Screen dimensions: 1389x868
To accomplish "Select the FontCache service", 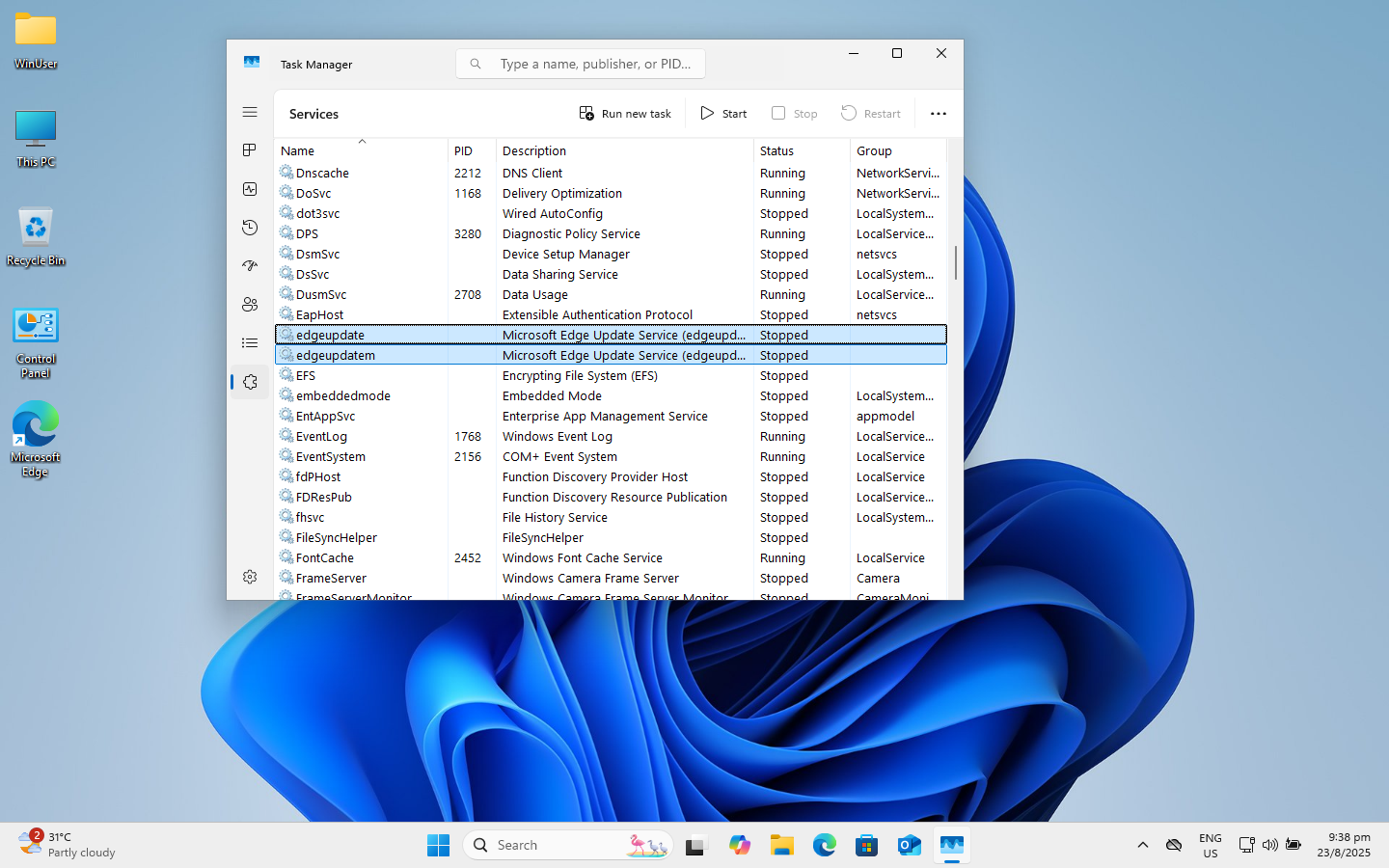I will click(x=611, y=557).
